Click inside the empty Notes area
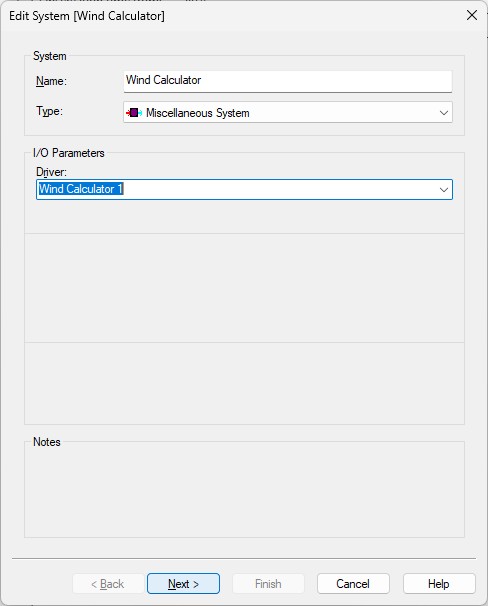This screenshot has height=606, width=488. (x=244, y=492)
